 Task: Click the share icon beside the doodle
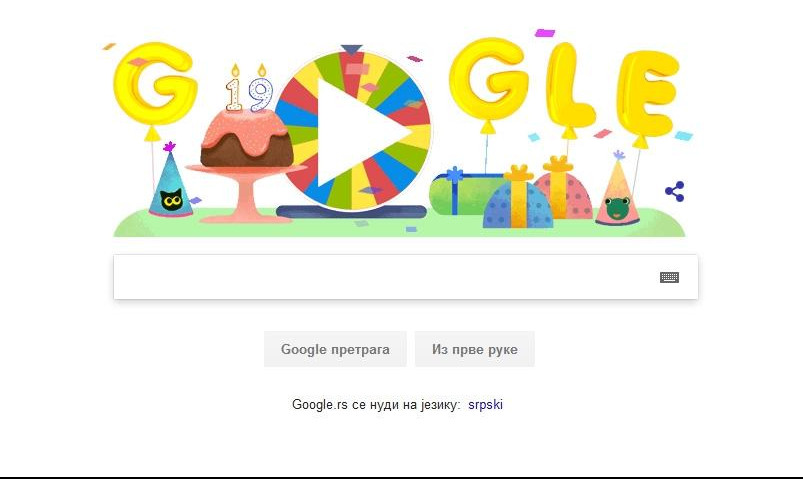click(674, 192)
